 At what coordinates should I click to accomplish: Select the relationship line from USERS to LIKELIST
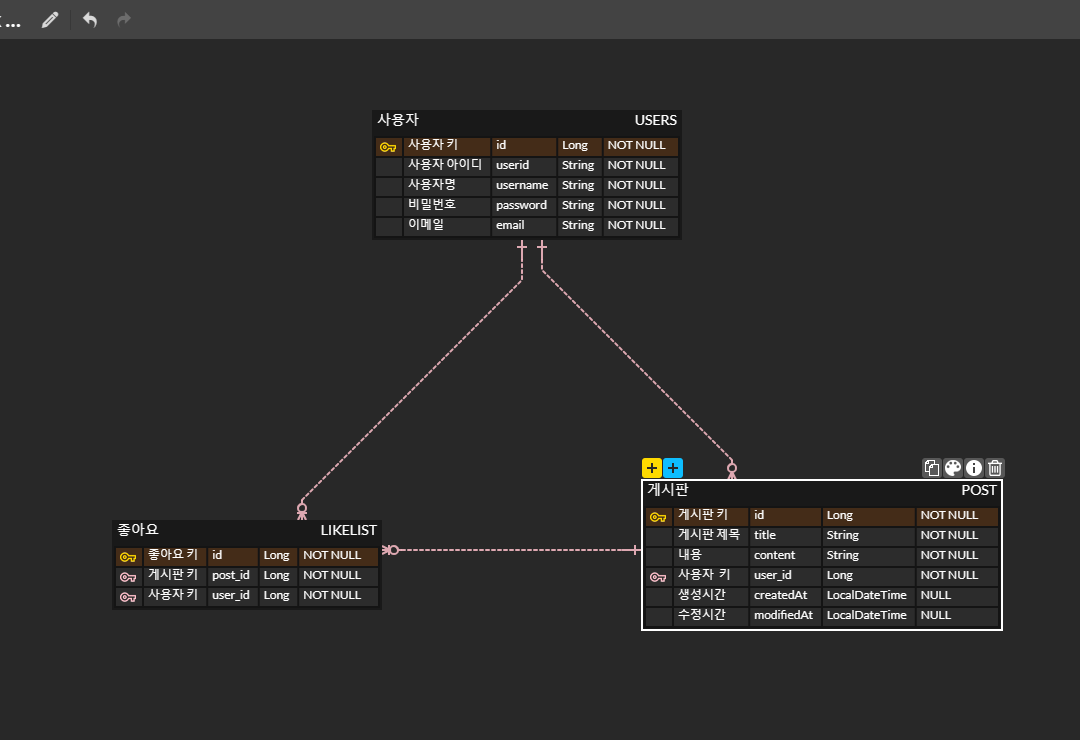click(x=413, y=389)
